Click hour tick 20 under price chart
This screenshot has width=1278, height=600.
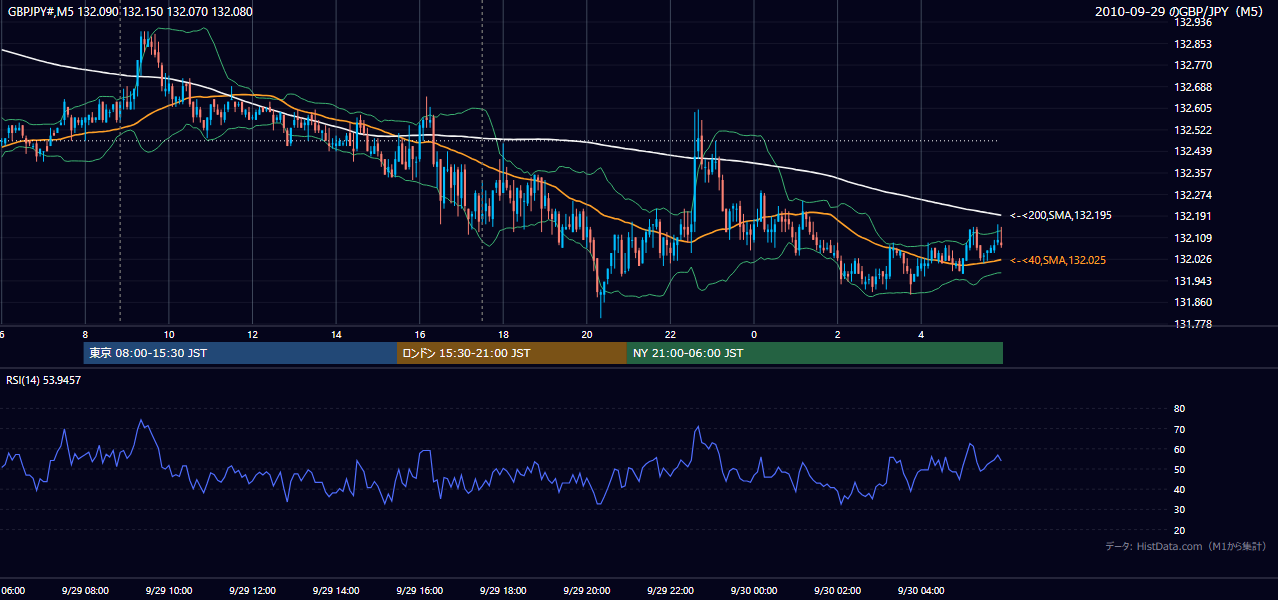587,334
